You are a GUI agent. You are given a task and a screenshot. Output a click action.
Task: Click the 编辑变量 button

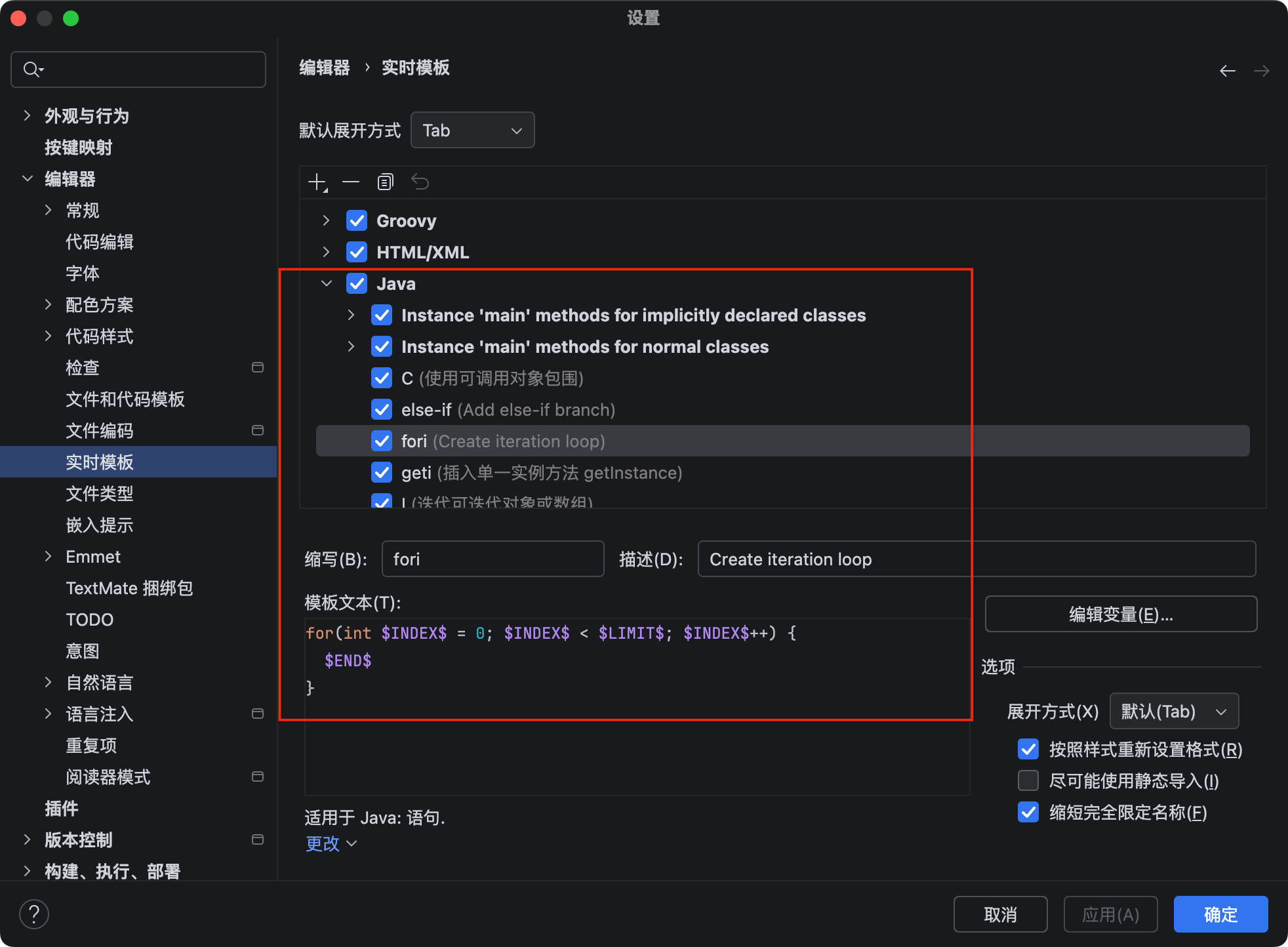pos(1121,615)
